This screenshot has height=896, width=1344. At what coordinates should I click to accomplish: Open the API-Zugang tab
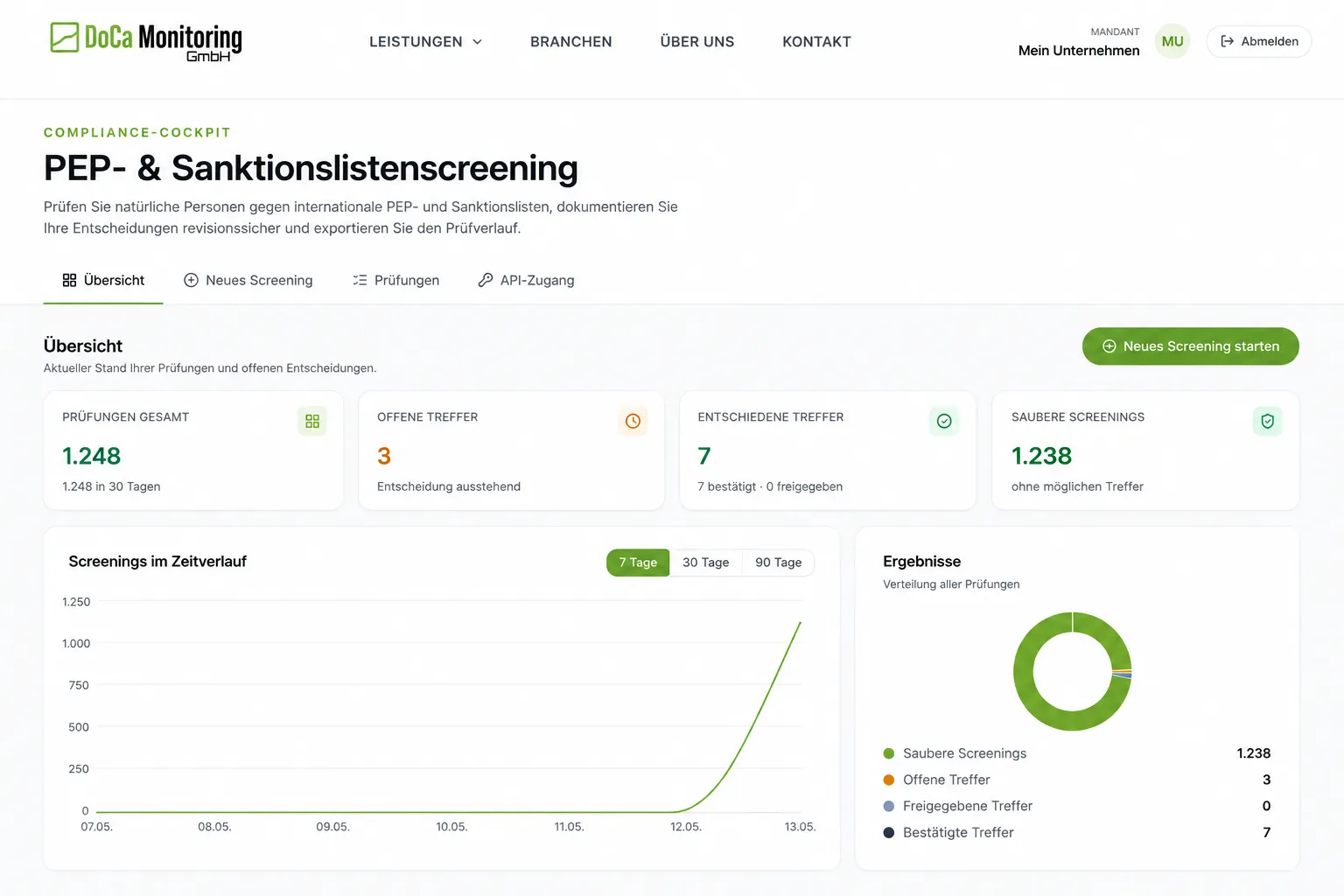[x=526, y=280]
